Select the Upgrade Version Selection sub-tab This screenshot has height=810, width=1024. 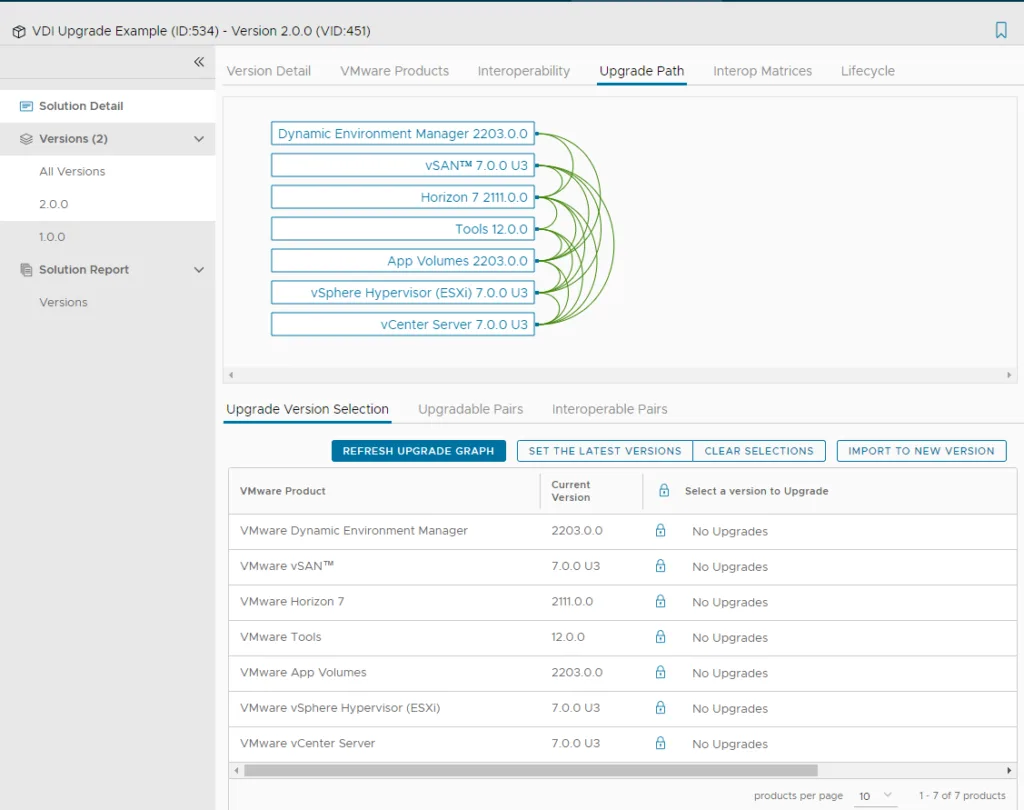click(307, 409)
